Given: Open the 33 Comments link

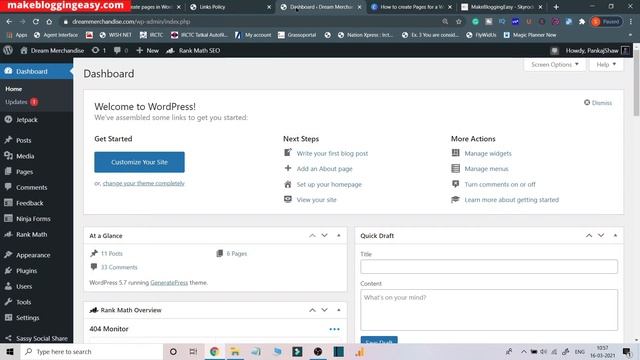Looking at the screenshot, I should (119, 267).
